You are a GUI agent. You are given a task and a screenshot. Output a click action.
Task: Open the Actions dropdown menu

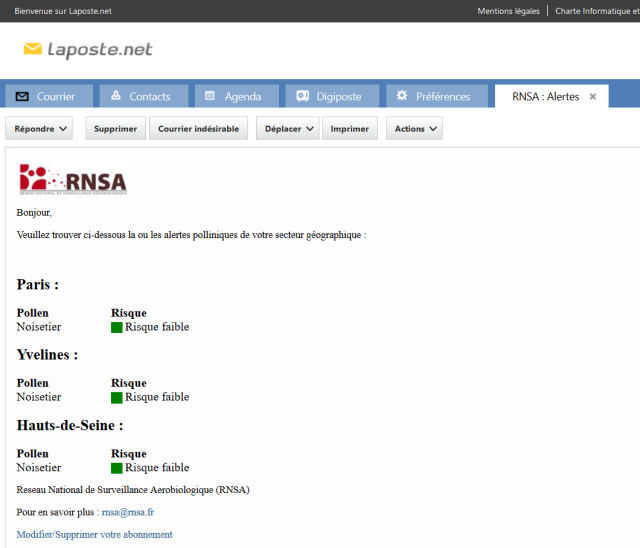(414, 129)
